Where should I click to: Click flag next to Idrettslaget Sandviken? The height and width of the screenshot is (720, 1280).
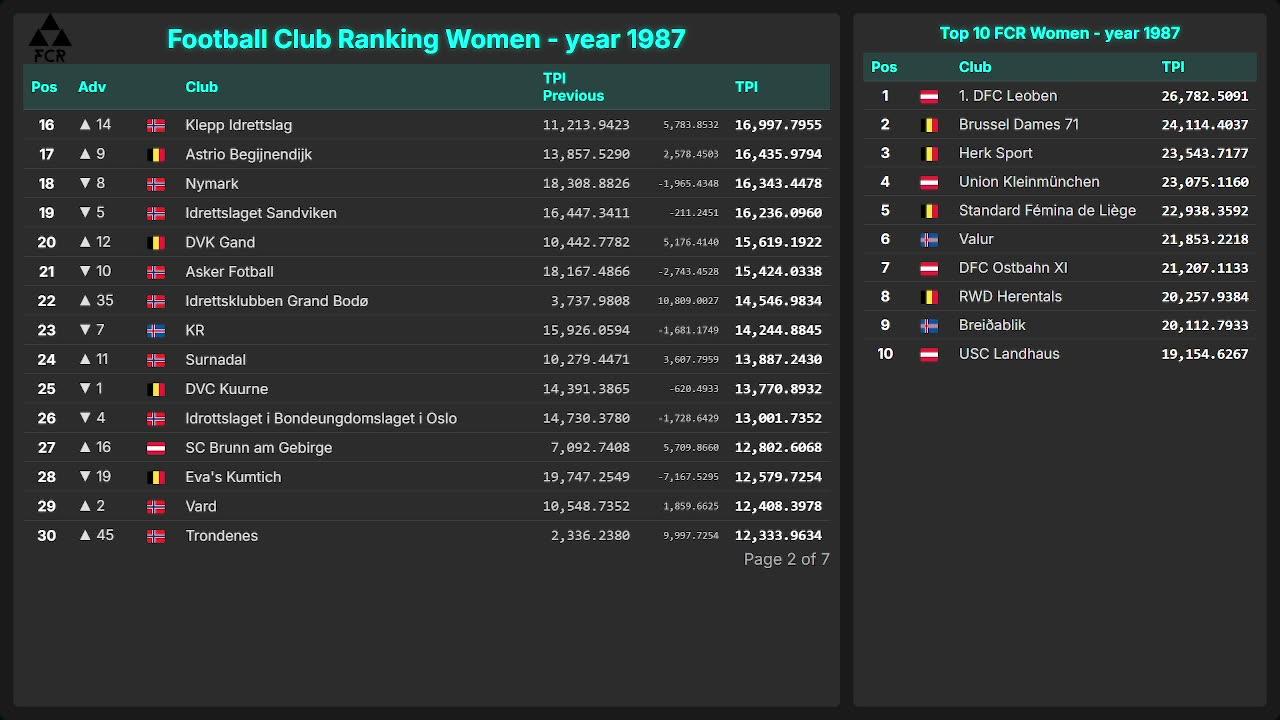point(156,214)
